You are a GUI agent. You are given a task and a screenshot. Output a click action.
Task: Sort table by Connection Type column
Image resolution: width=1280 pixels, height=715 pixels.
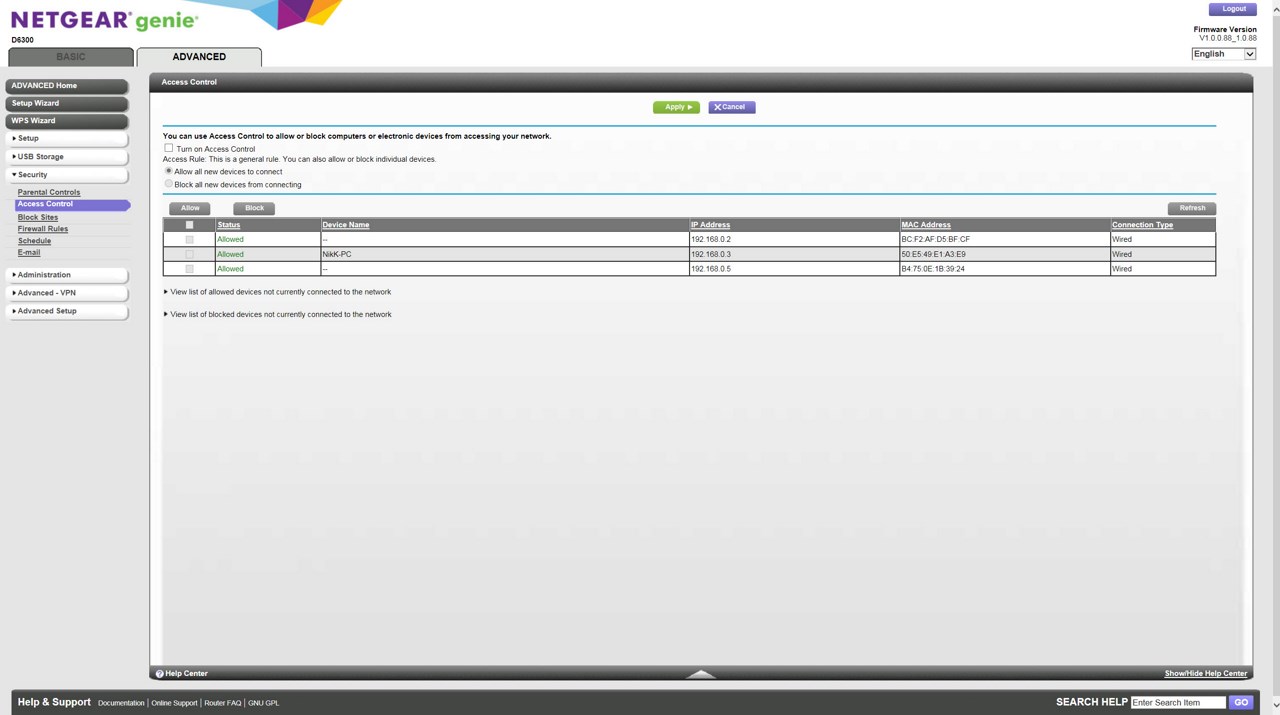coord(1142,225)
